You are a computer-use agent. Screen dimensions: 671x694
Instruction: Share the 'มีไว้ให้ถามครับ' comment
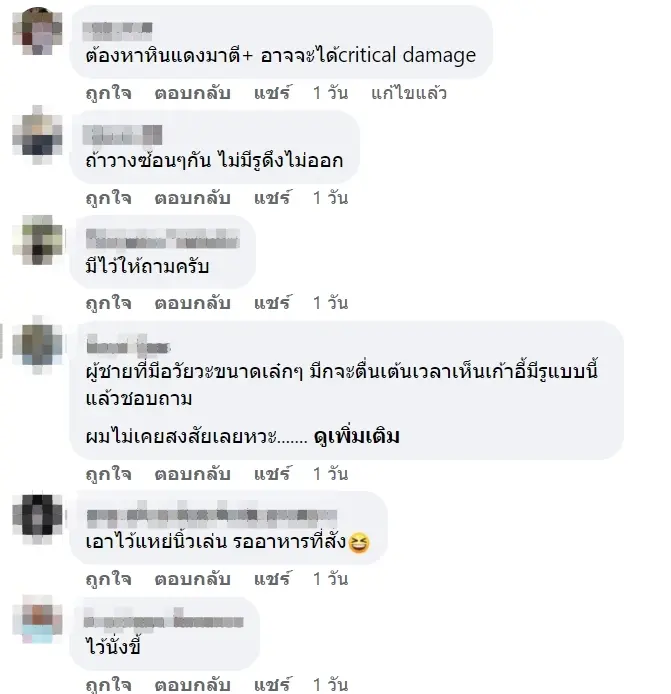point(273,303)
